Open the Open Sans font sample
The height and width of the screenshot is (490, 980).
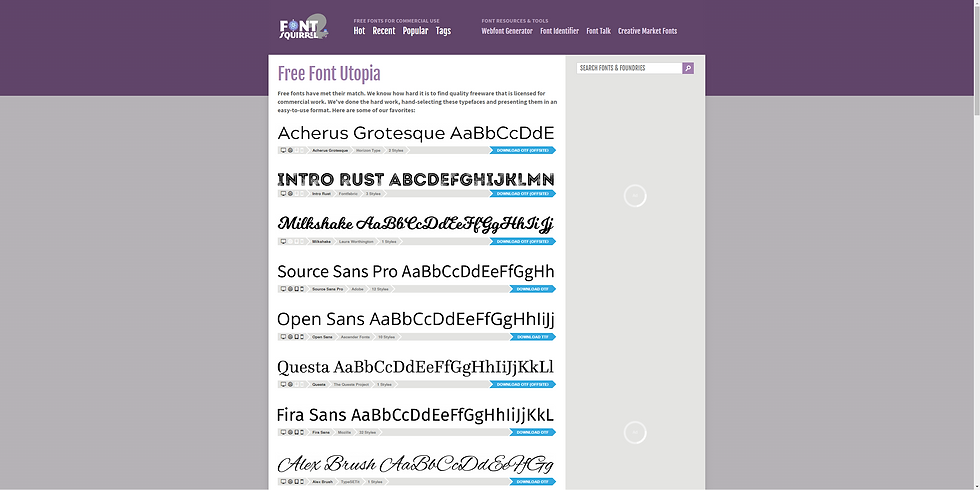click(416, 319)
